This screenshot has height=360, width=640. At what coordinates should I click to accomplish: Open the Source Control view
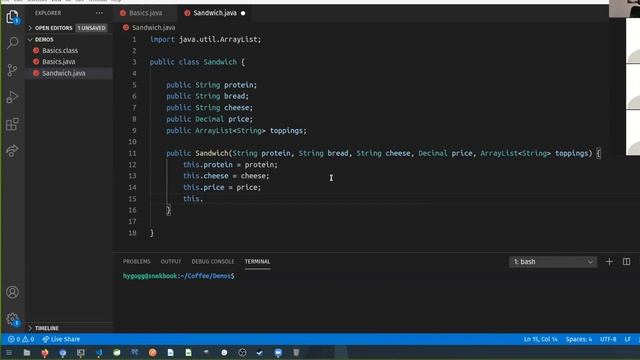13,70
